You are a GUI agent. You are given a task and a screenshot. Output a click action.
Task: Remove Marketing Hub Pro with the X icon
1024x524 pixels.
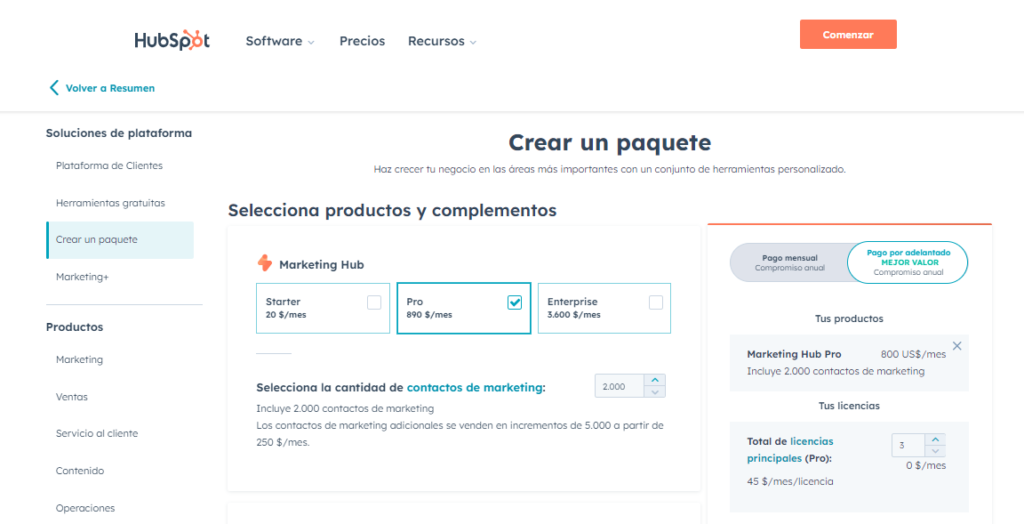957,346
